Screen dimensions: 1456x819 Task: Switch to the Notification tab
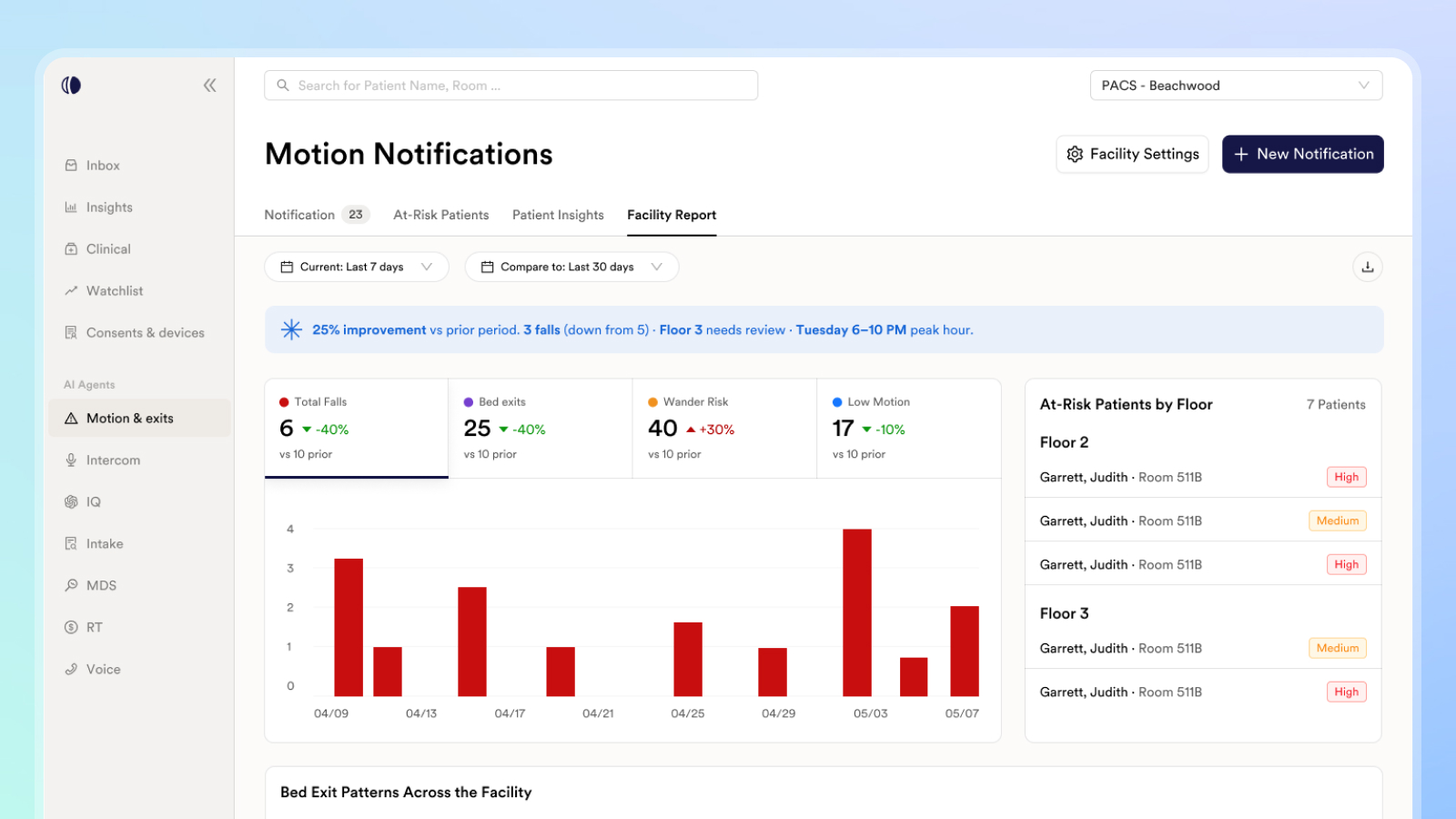pos(317,215)
